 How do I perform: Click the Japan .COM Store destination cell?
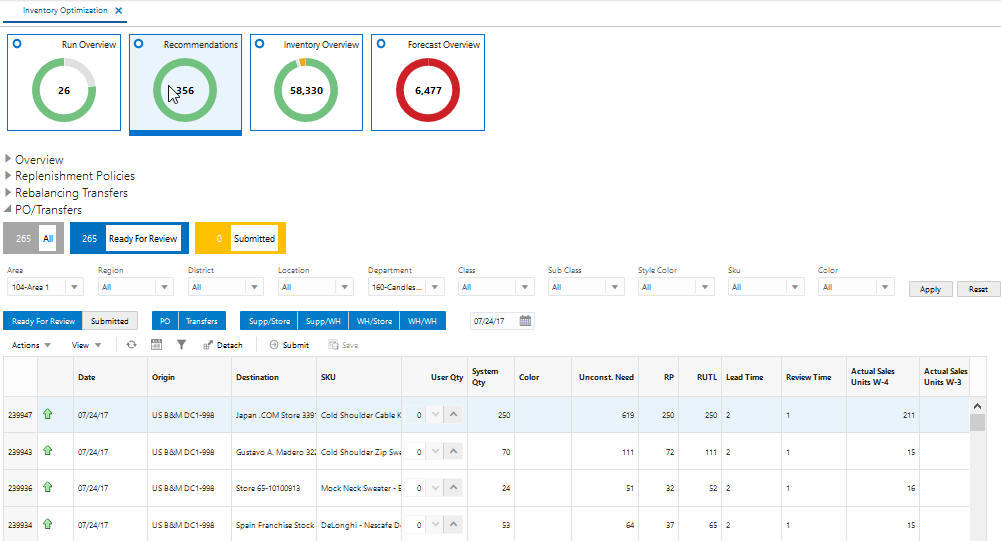(x=274, y=415)
